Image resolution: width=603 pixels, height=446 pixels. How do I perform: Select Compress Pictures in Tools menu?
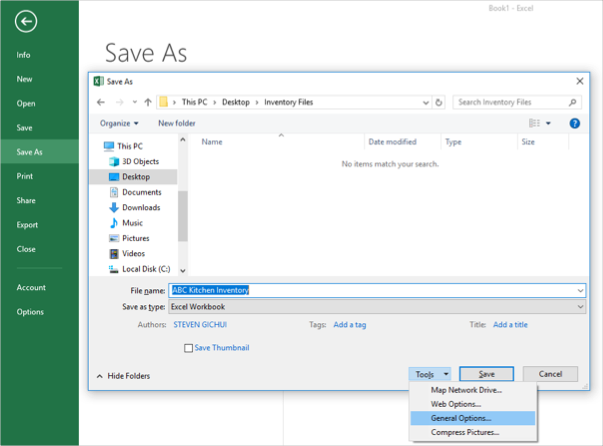click(467, 432)
